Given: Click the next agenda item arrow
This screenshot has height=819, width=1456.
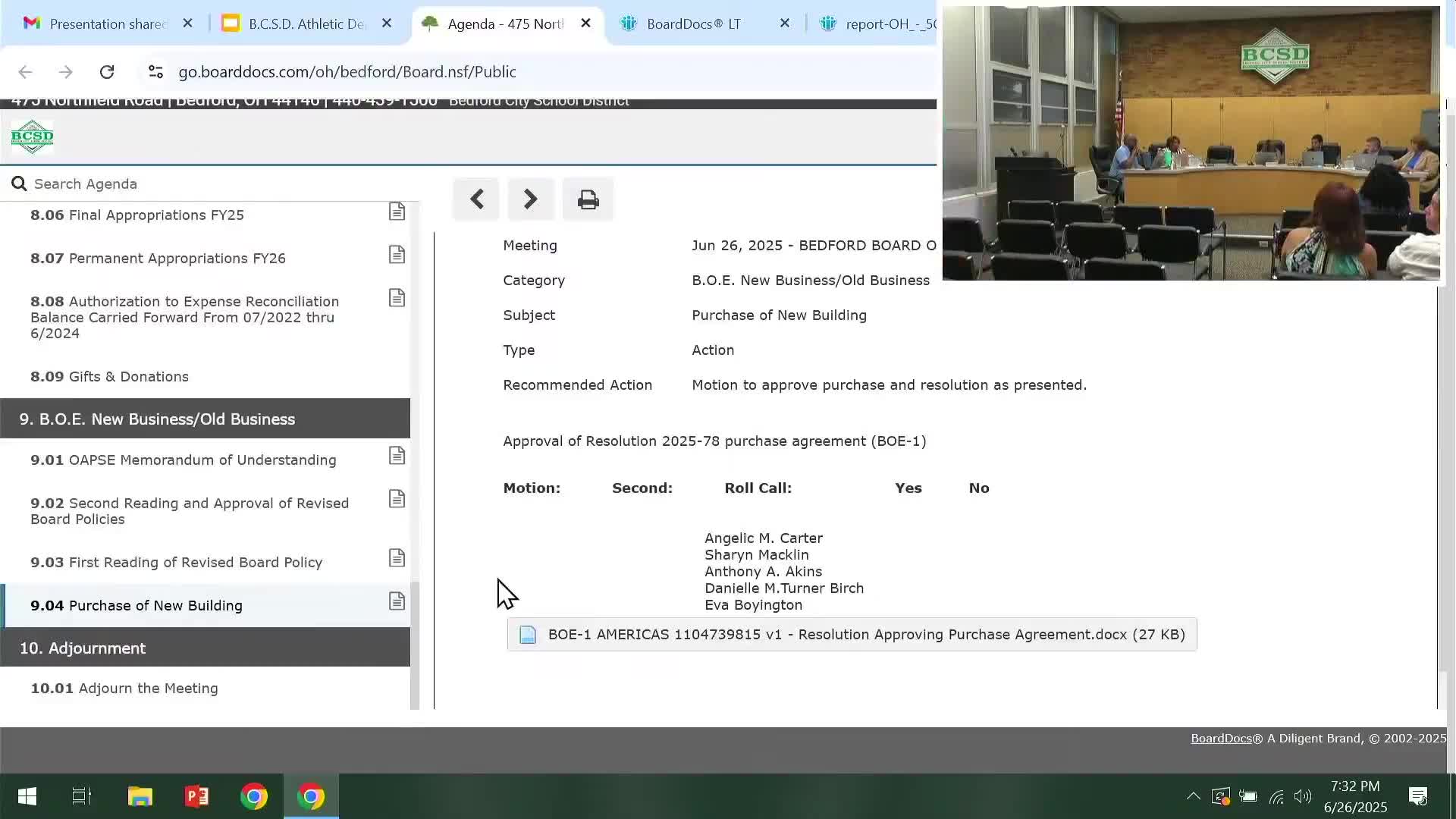Looking at the screenshot, I should (531, 199).
